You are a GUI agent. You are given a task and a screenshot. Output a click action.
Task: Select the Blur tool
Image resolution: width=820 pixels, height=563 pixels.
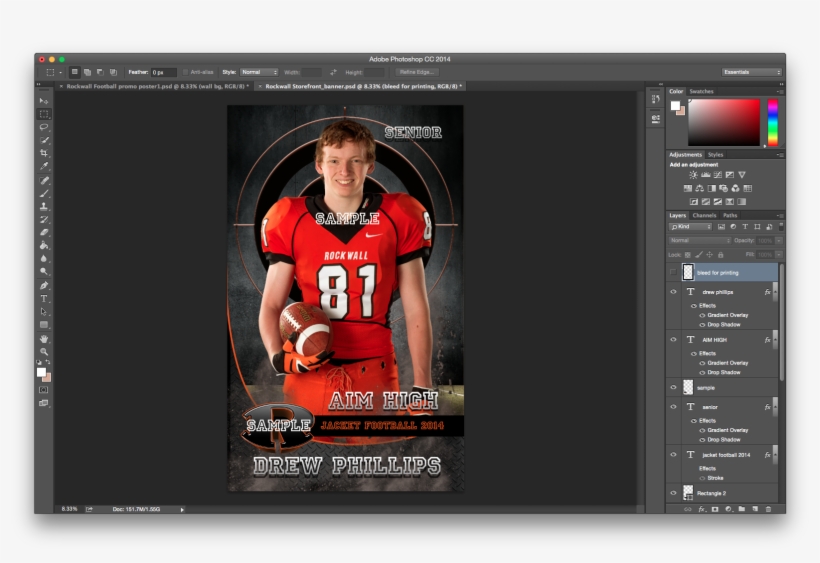(44, 259)
